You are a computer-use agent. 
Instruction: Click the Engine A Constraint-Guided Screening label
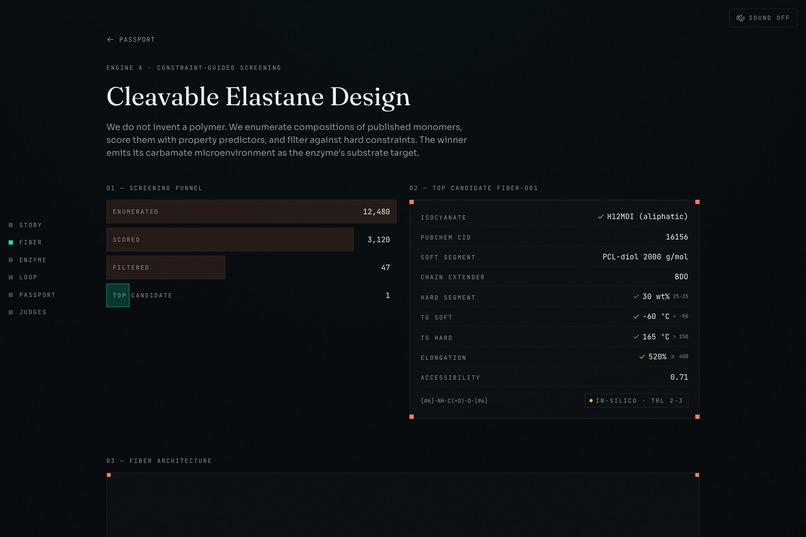[x=194, y=68]
